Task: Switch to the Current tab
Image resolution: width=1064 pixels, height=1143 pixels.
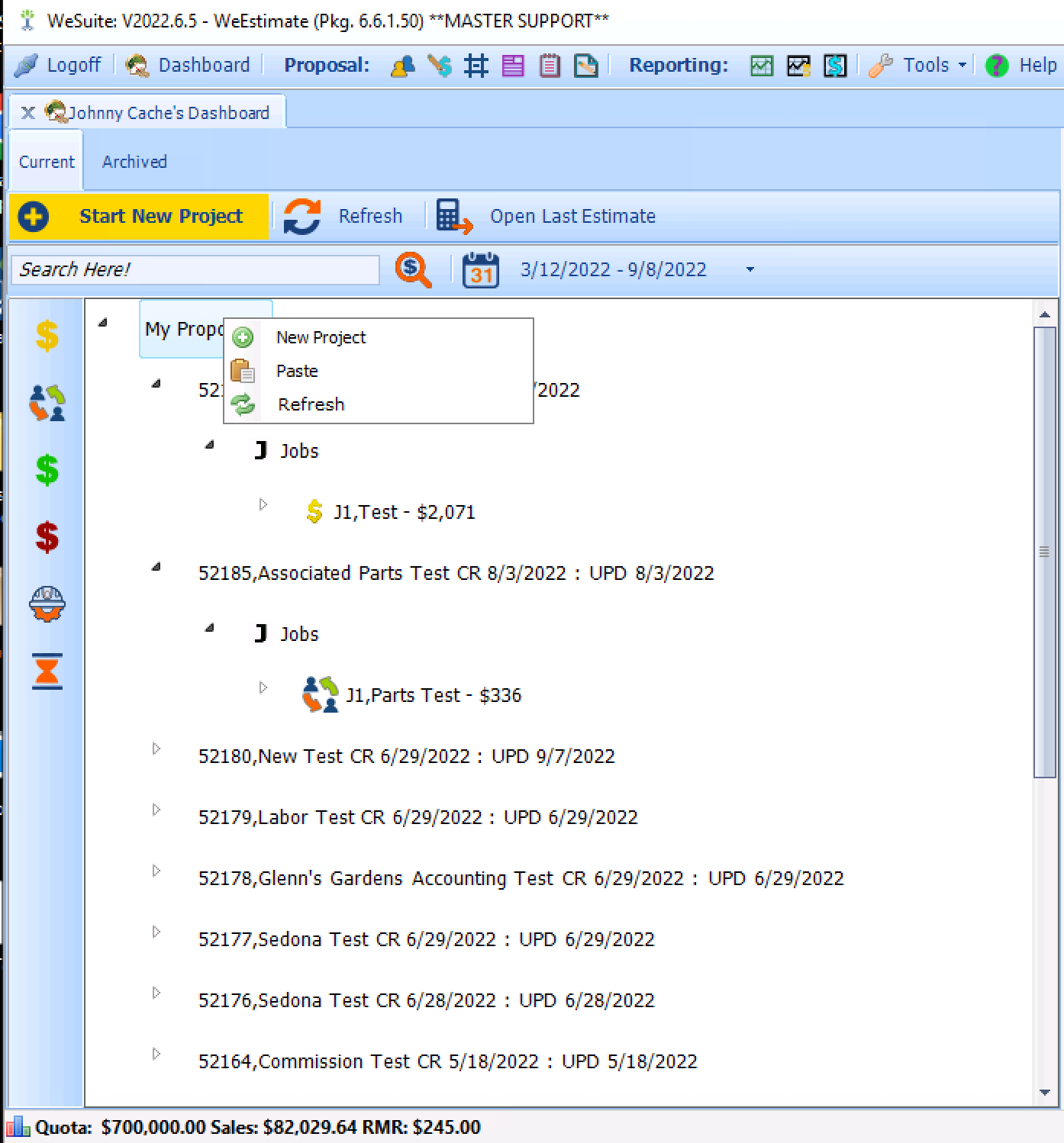Action: click(x=47, y=162)
